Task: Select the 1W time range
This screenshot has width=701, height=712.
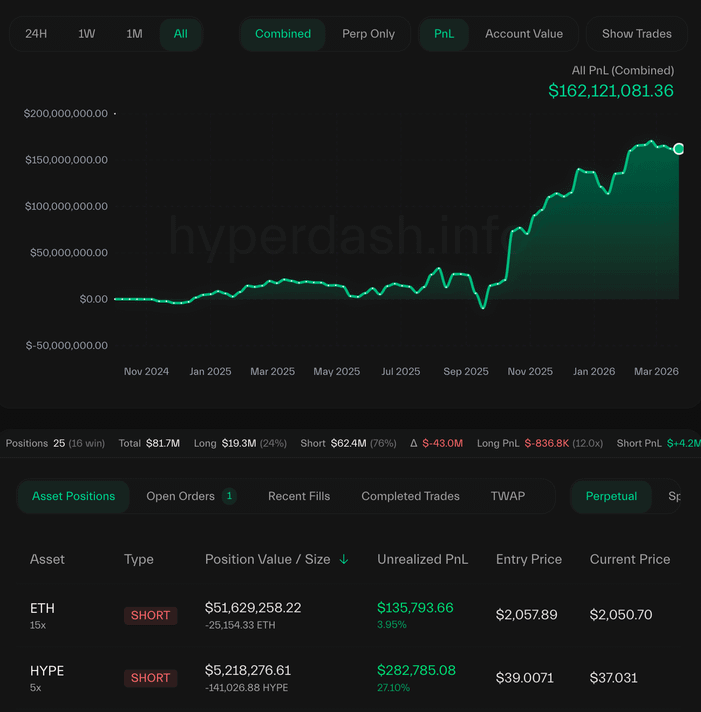Action: (x=87, y=34)
